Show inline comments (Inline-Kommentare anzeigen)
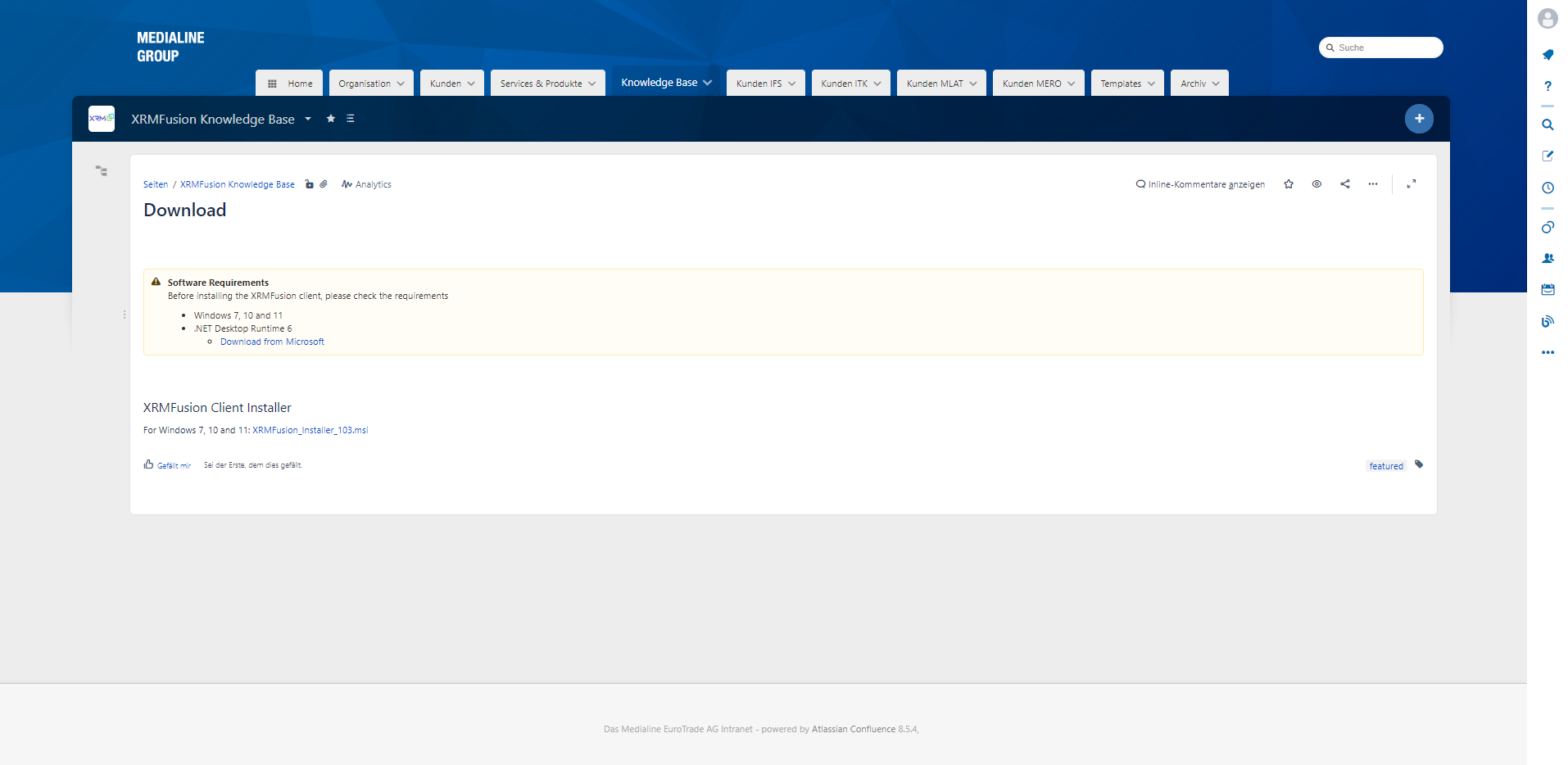1568x765 pixels. coord(1200,184)
